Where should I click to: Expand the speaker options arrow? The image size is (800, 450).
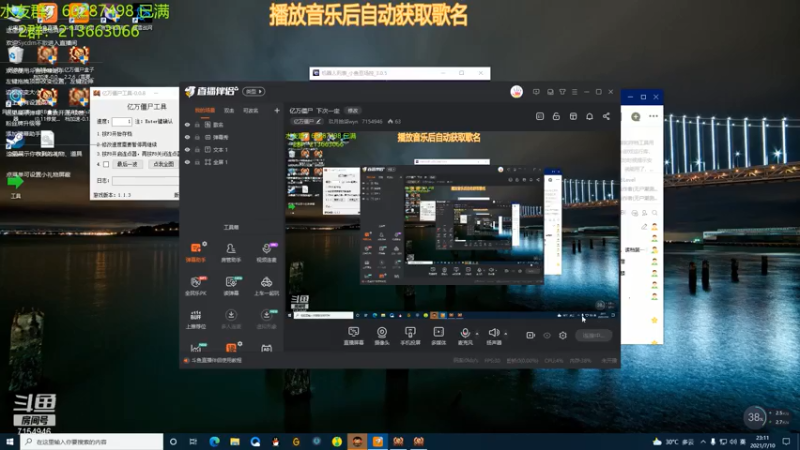[506, 334]
